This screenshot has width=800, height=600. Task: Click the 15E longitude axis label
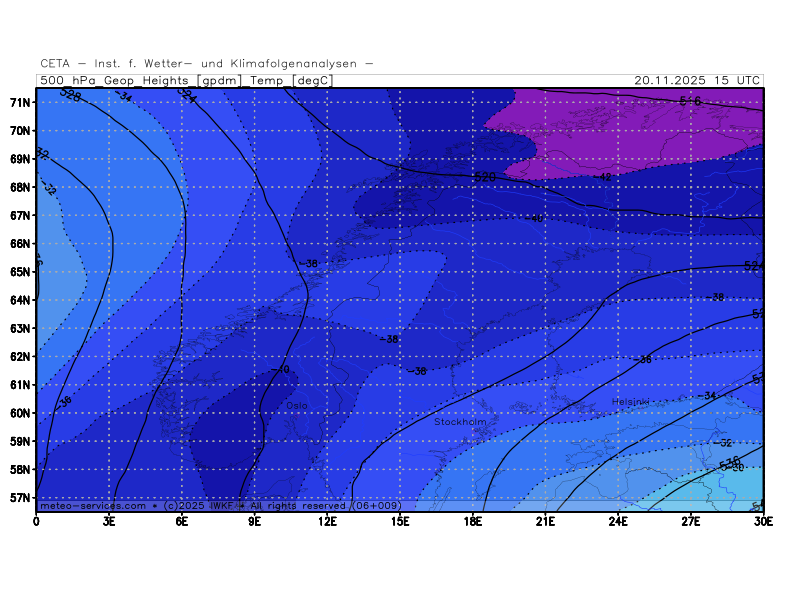click(400, 521)
